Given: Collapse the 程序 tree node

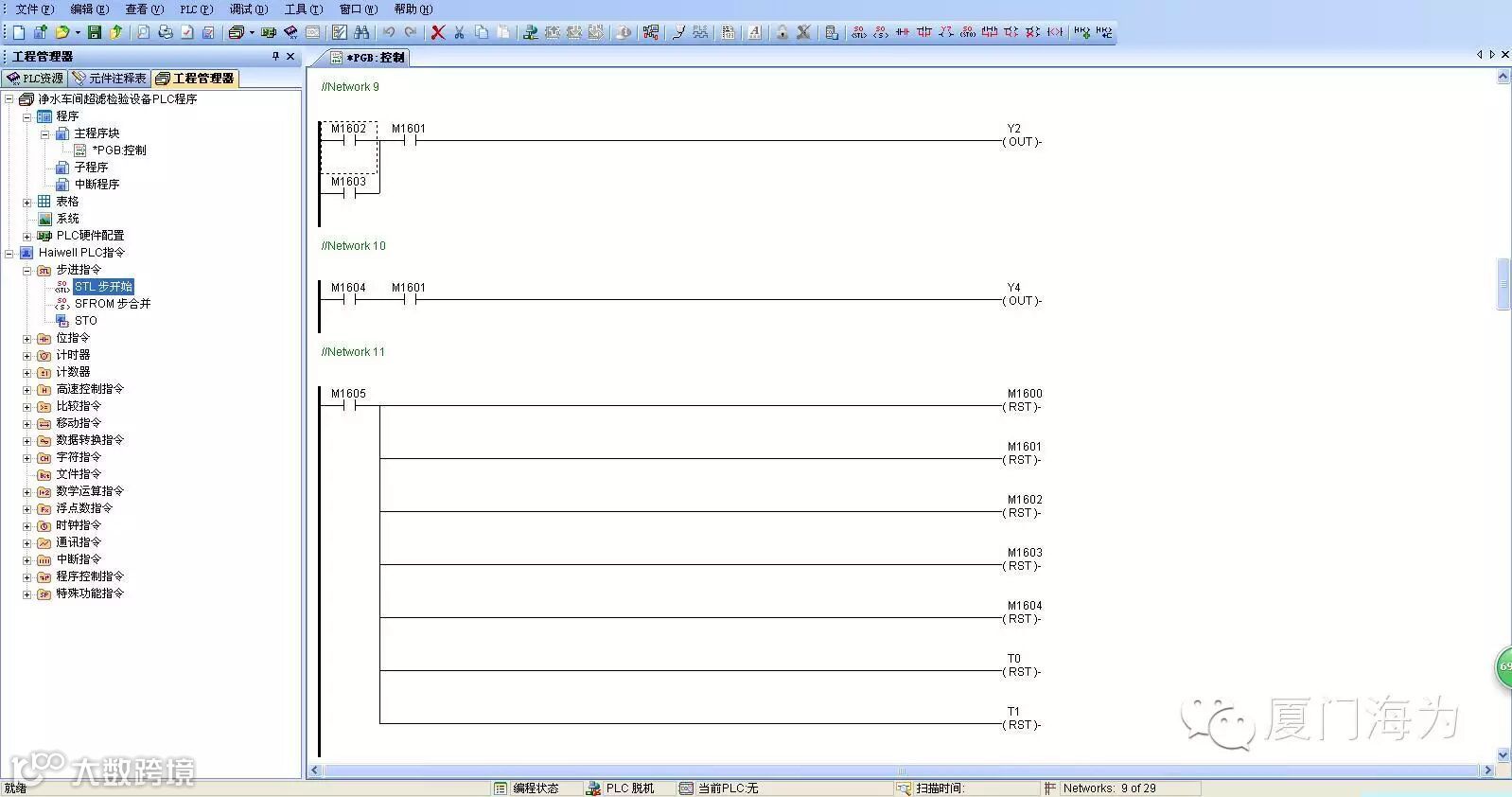Looking at the screenshot, I should [x=27, y=116].
